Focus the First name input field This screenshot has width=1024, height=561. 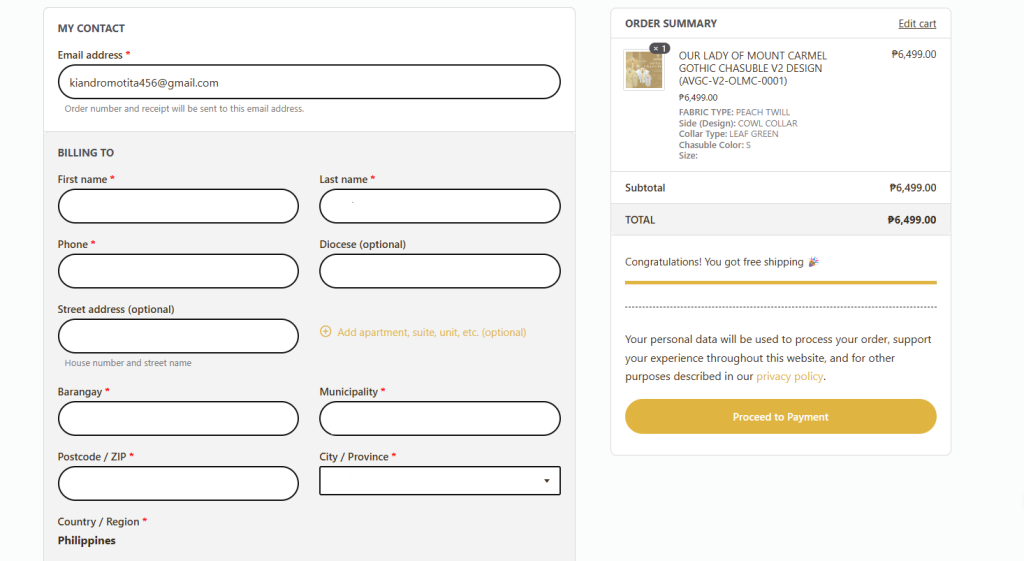tap(178, 206)
